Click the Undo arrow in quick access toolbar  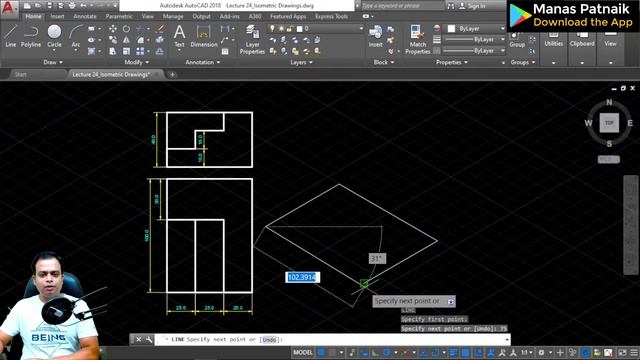83,6
